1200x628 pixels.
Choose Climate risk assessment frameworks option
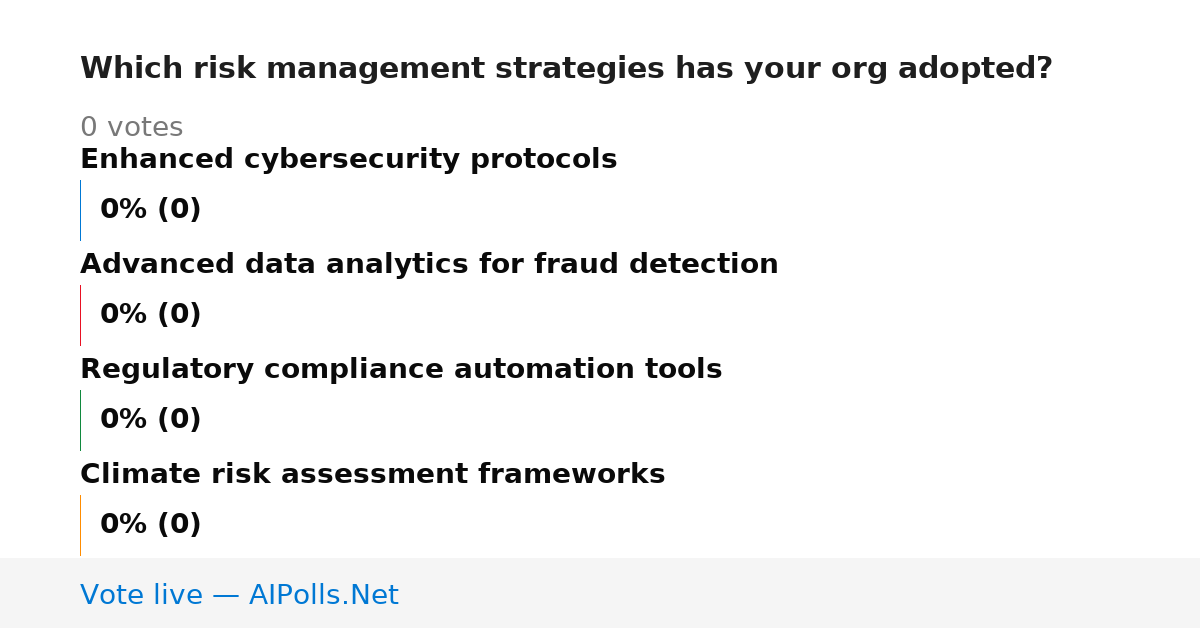point(372,475)
